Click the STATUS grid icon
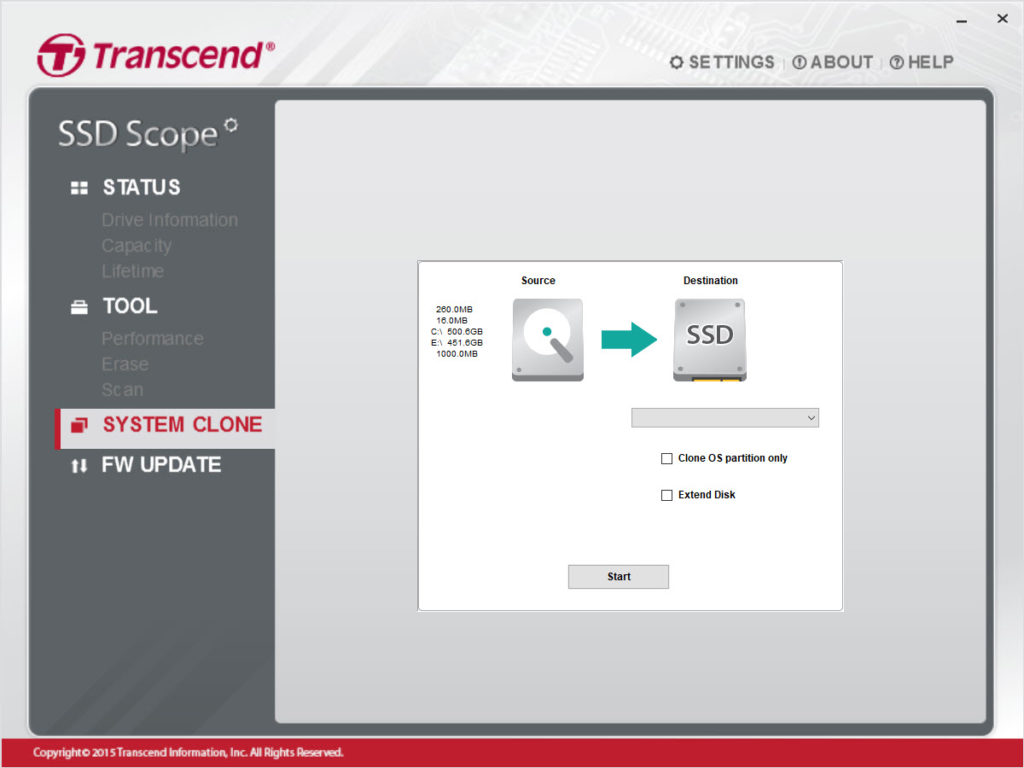The height and width of the screenshot is (768, 1024). tap(79, 188)
